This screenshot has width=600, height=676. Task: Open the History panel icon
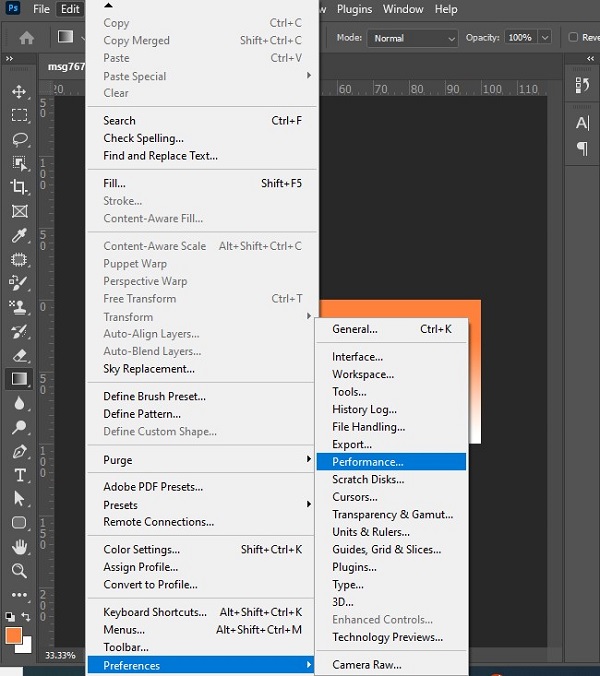pos(582,85)
